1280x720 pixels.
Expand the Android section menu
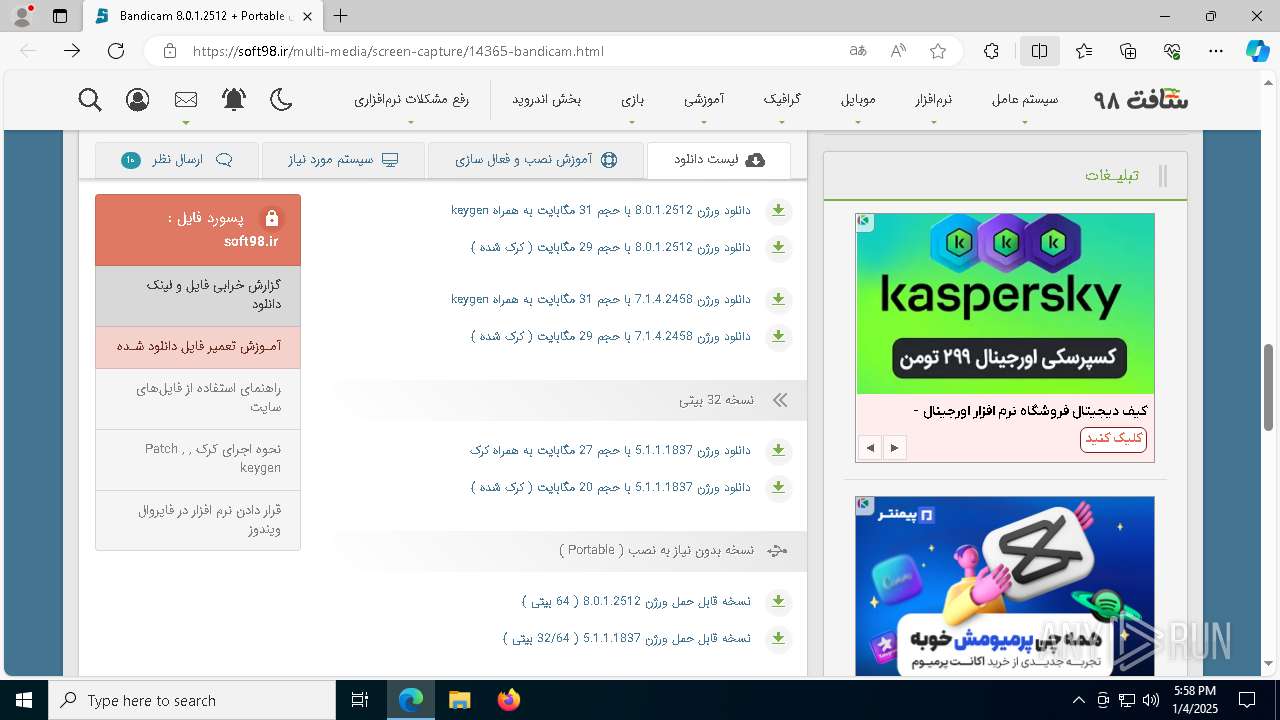547,100
